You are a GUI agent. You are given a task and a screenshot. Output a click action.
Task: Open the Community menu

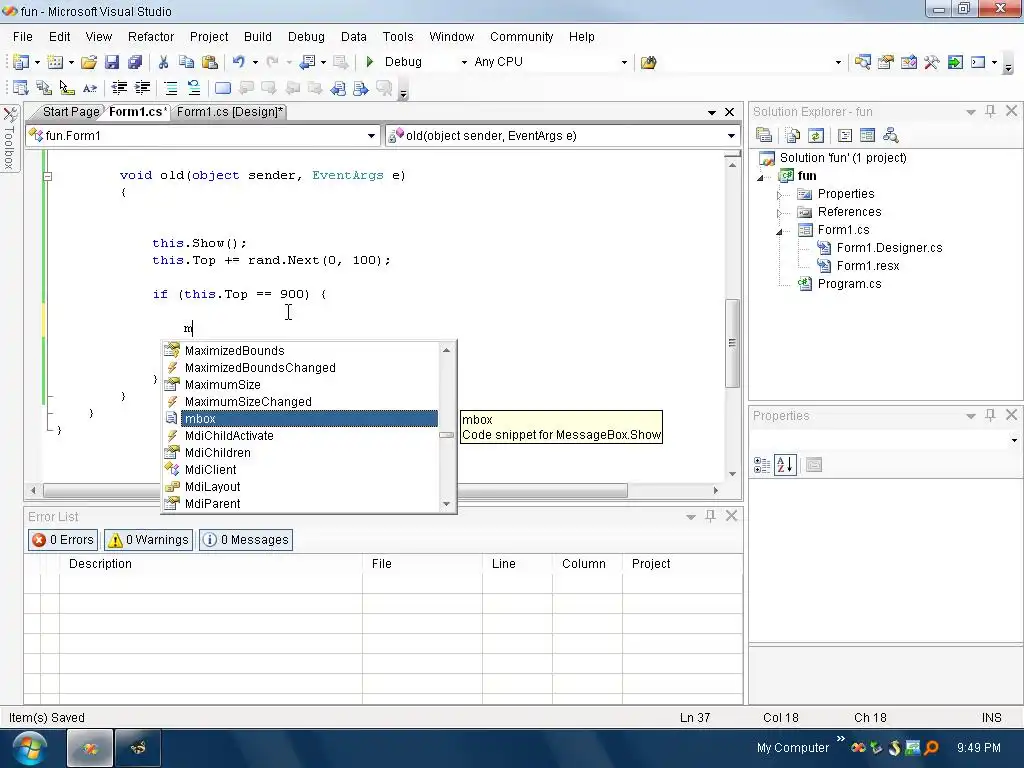click(521, 37)
